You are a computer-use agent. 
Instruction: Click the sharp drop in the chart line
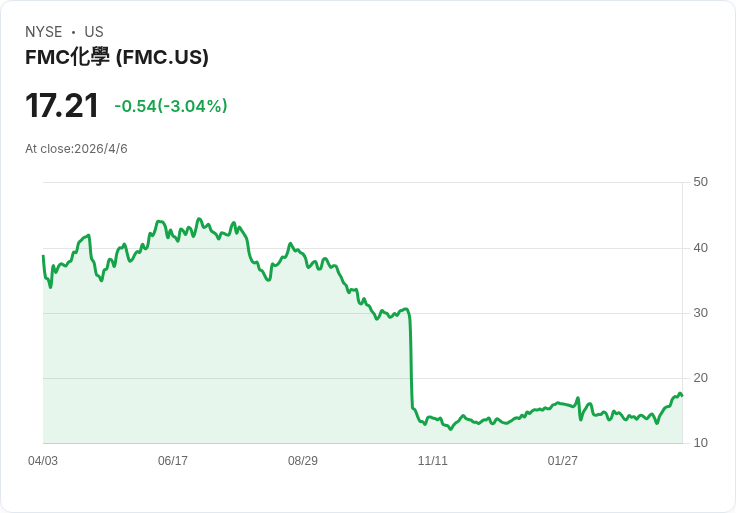coord(411,360)
